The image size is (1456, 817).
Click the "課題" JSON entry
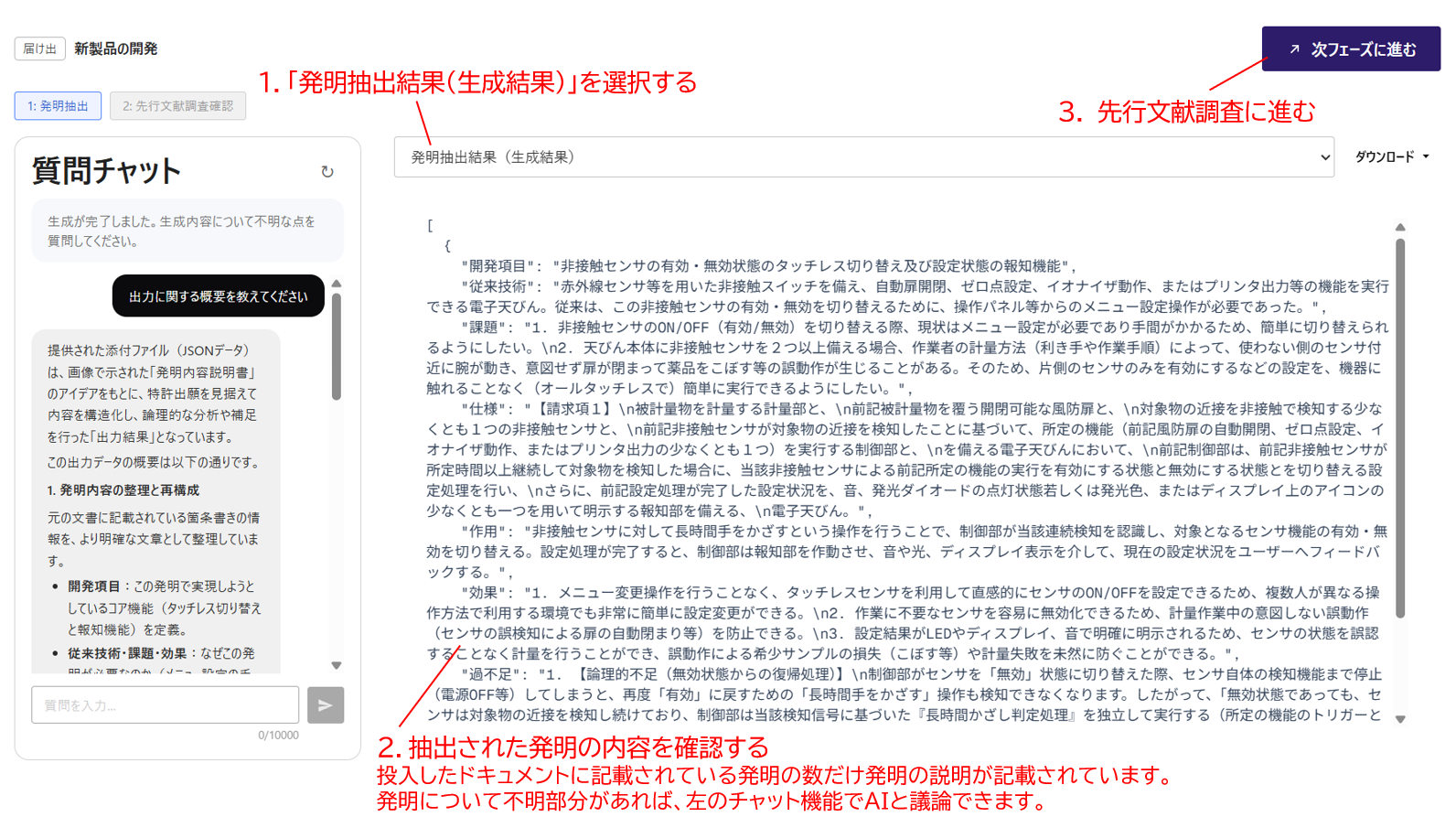[907, 358]
